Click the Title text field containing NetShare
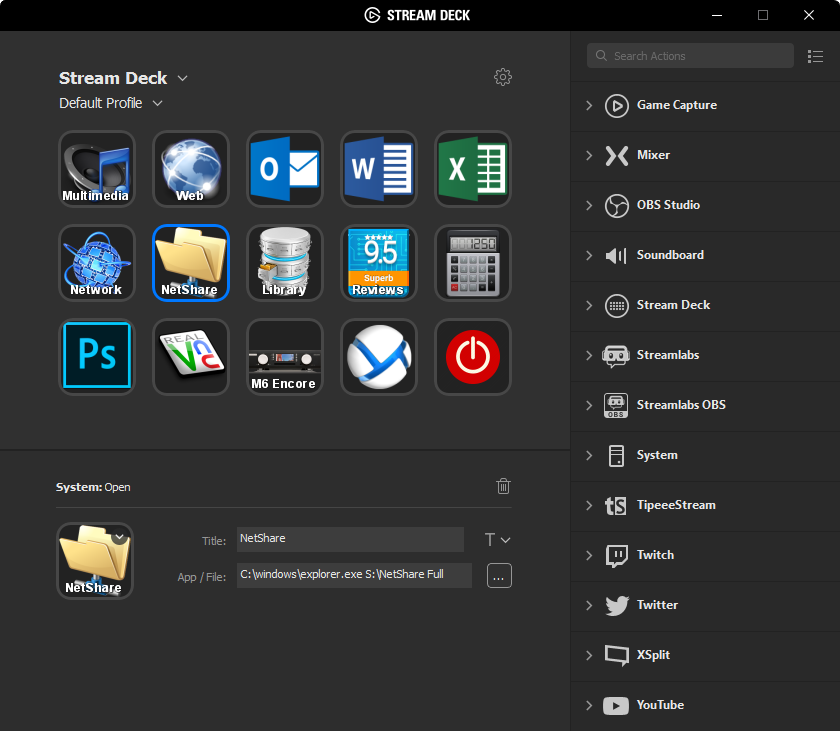Image resolution: width=840 pixels, height=731 pixels. click(x=350, y=539)
